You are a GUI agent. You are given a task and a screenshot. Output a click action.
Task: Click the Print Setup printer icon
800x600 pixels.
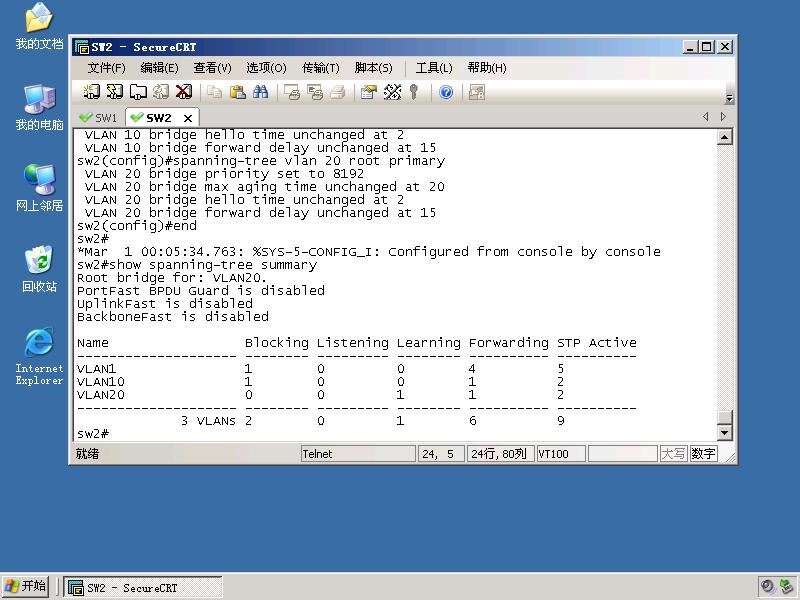(338, 92)
